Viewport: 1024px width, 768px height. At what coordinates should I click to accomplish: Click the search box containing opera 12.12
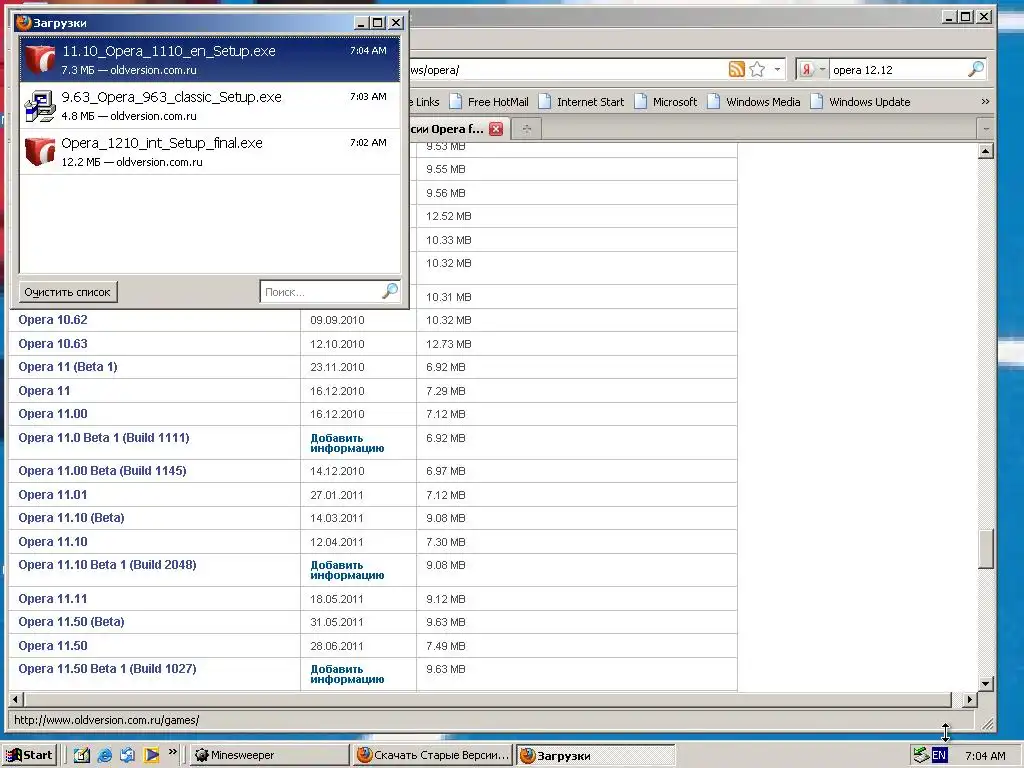coord(898,70)
